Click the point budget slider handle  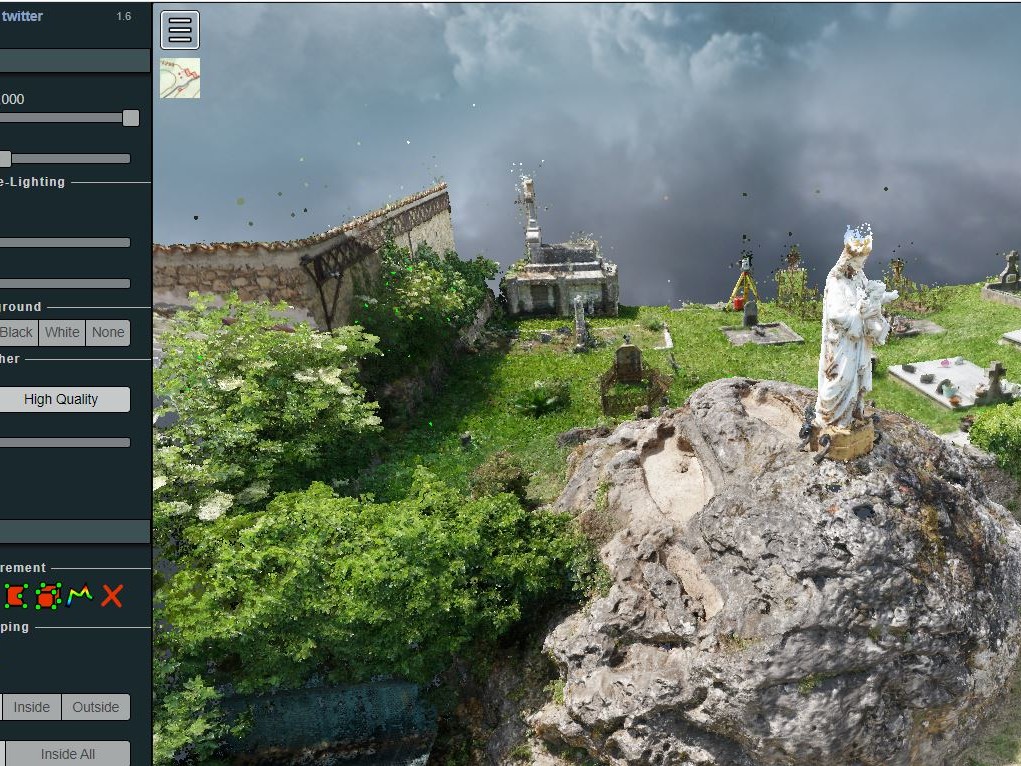click(130, 118)
